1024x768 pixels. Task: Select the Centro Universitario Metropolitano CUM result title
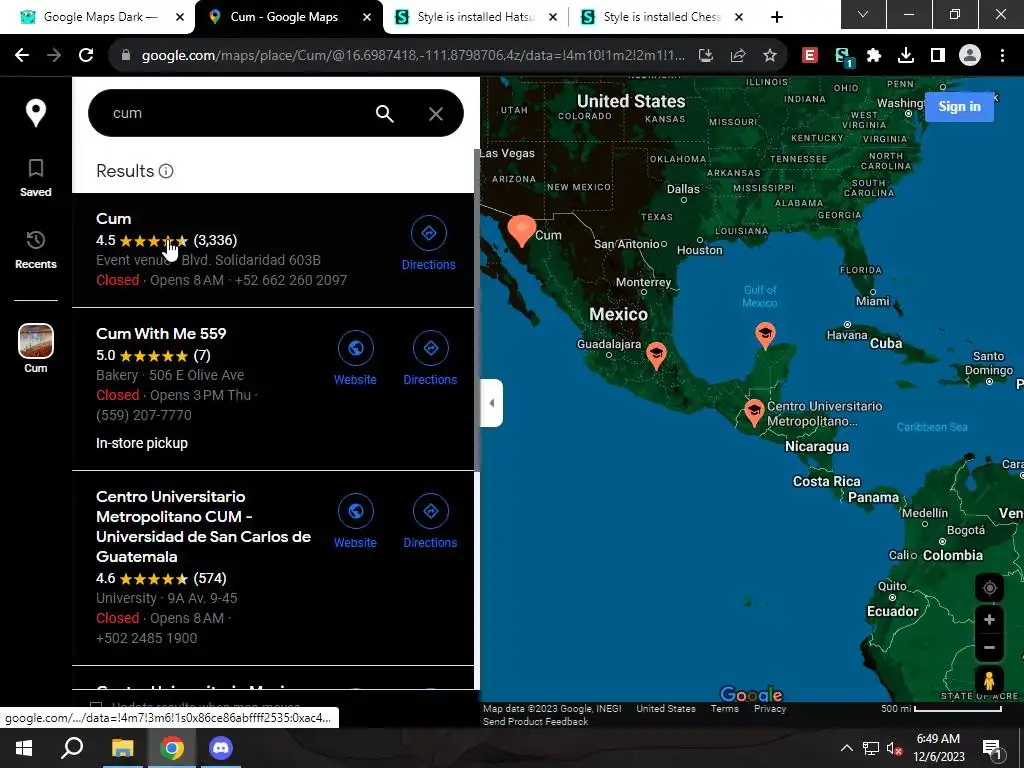tap(204, 526)
